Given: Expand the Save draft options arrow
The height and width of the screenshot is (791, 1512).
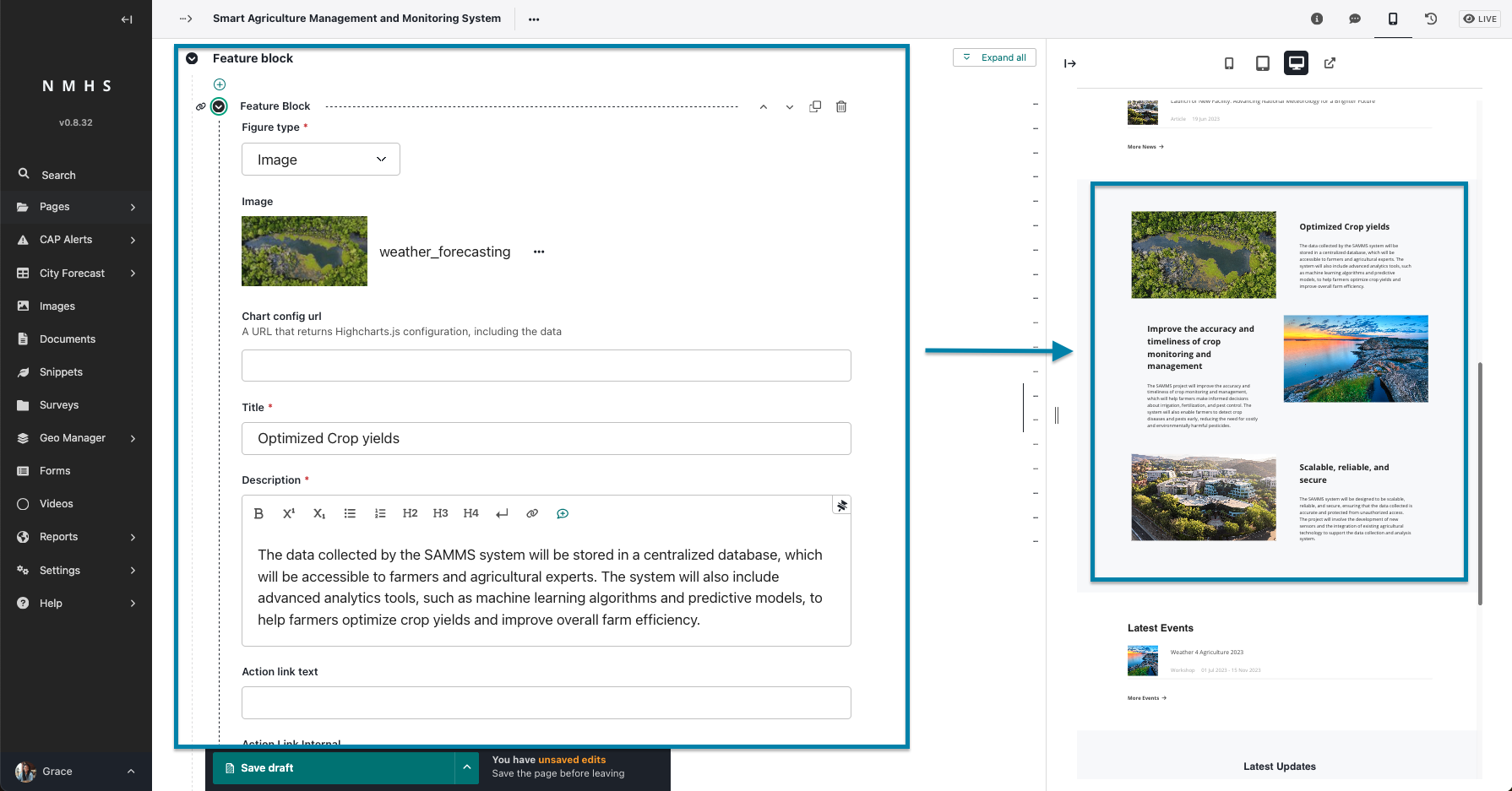Looking at the screenshot, I should 466,767.
